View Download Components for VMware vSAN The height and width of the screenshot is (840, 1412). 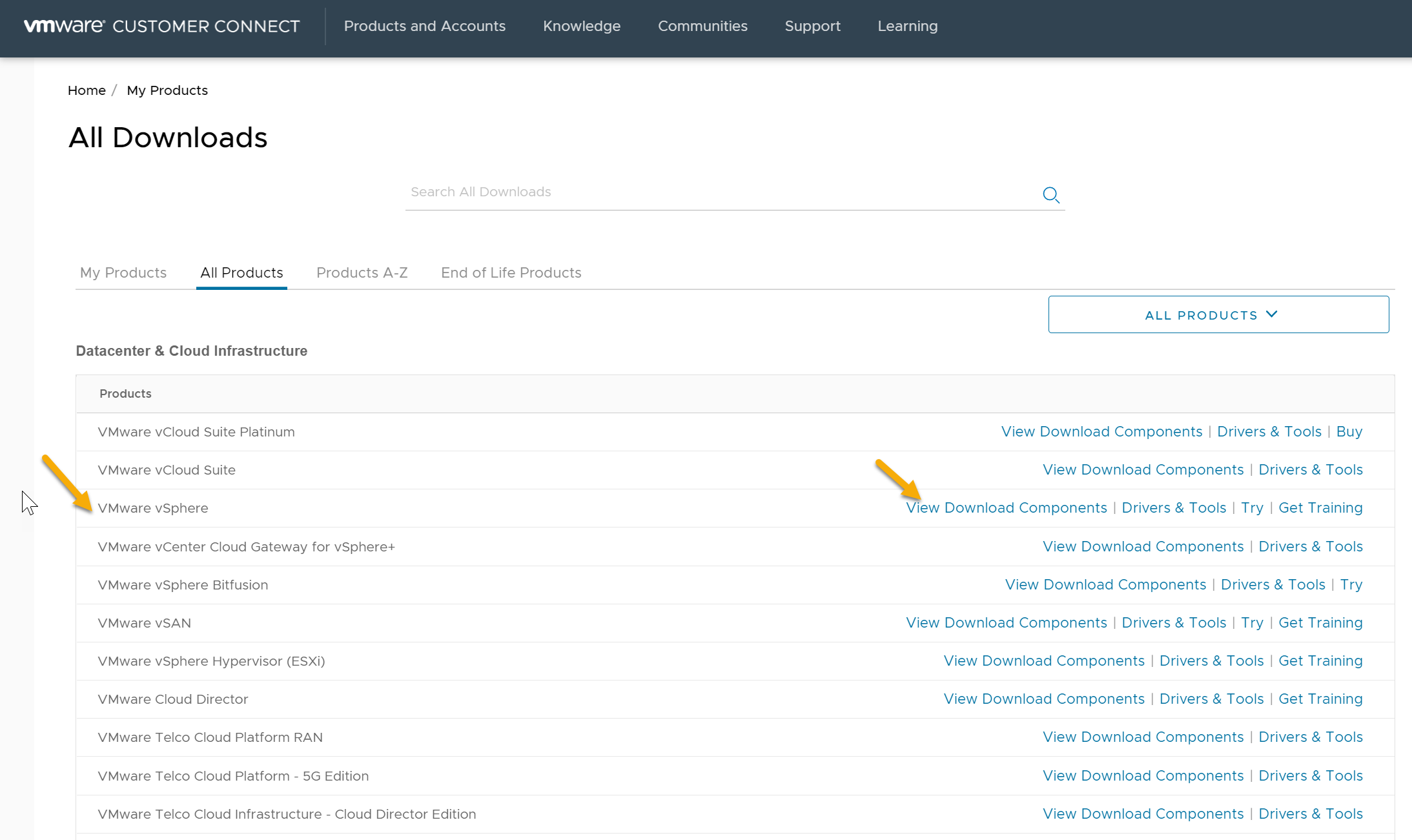pos(1006,622)
